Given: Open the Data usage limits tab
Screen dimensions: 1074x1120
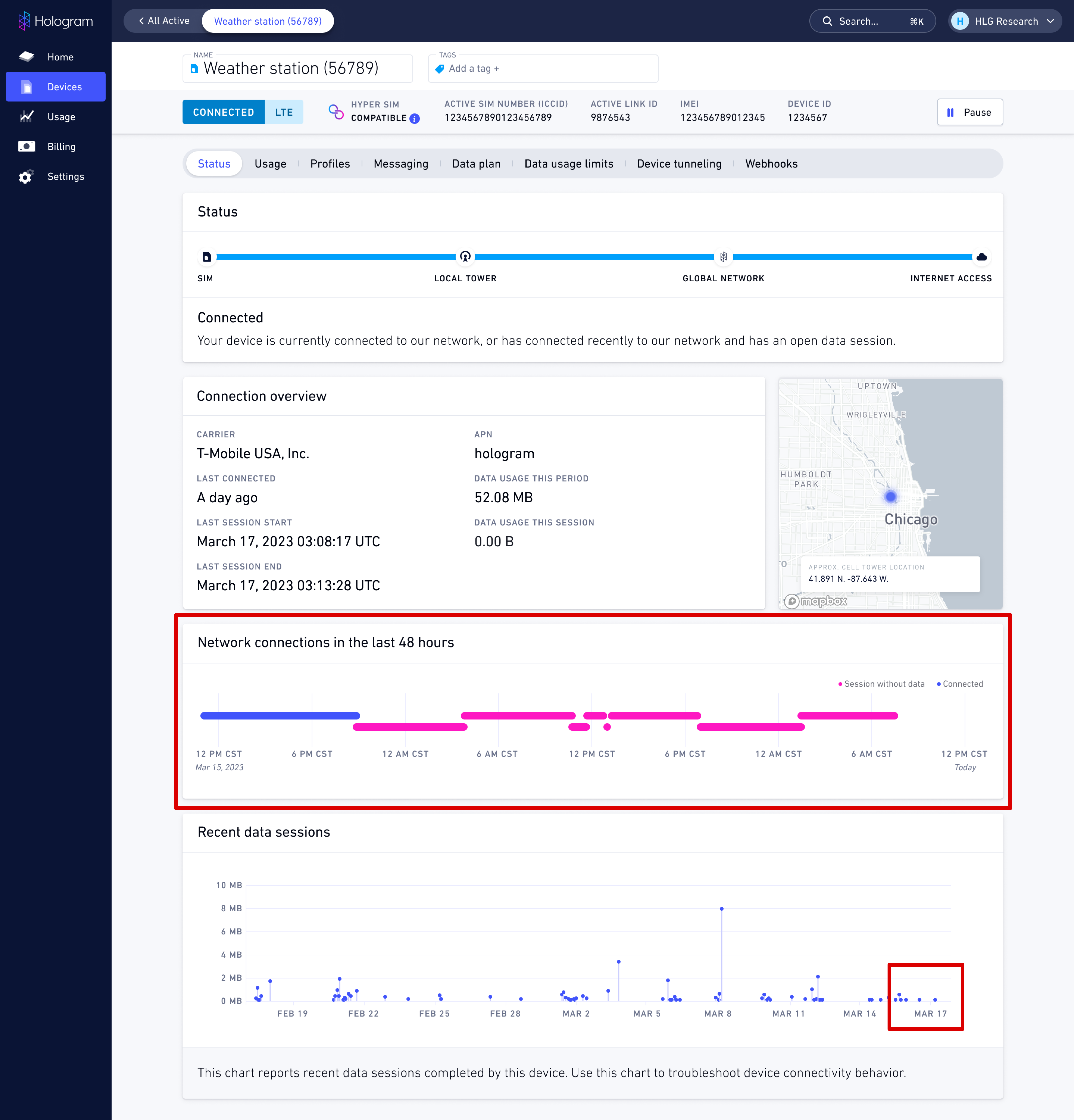Looking at the screenshot, I should pyautogui.click(x=569, y=164).
